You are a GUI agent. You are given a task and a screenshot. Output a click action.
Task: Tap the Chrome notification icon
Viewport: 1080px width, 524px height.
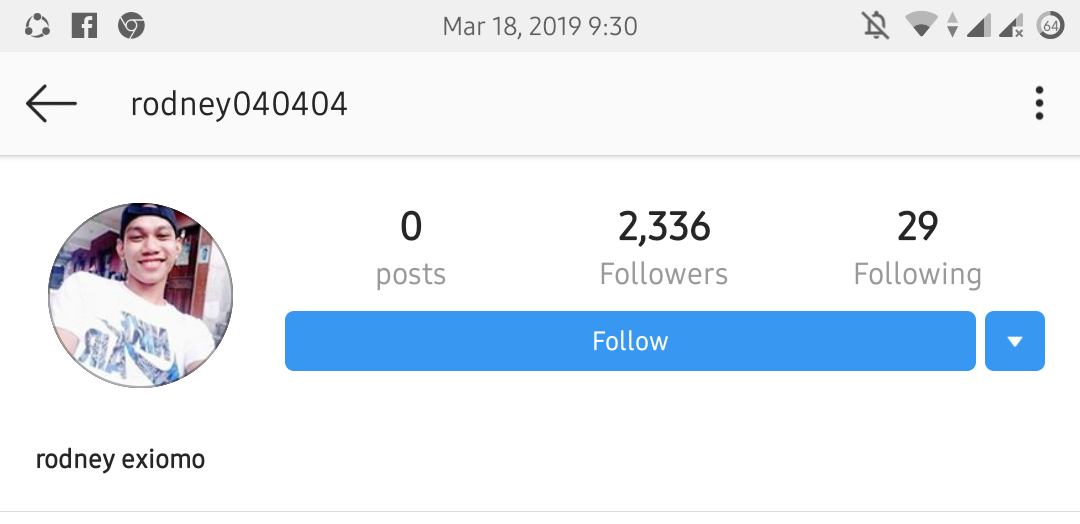pyautogui.click(x=131, y=26)
